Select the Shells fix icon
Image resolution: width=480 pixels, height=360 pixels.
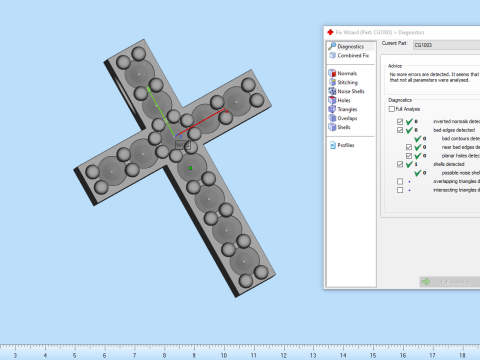(332, 127)
